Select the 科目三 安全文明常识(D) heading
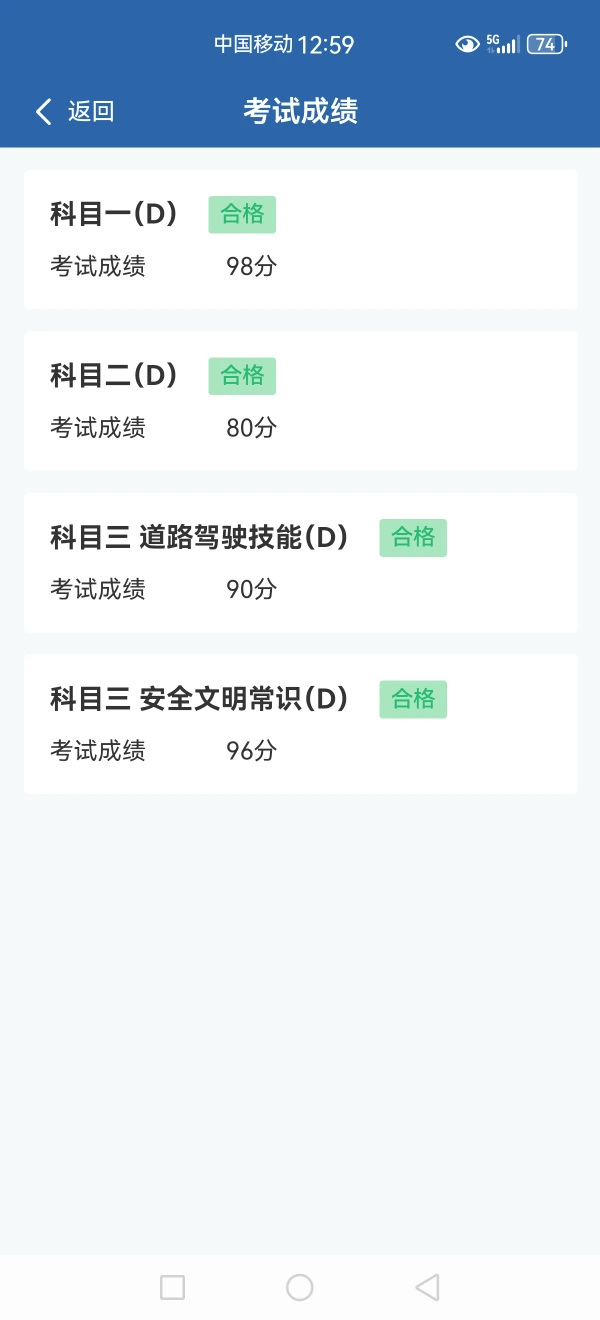Viewport: 600px width, 1320px height. click(199, 700)
